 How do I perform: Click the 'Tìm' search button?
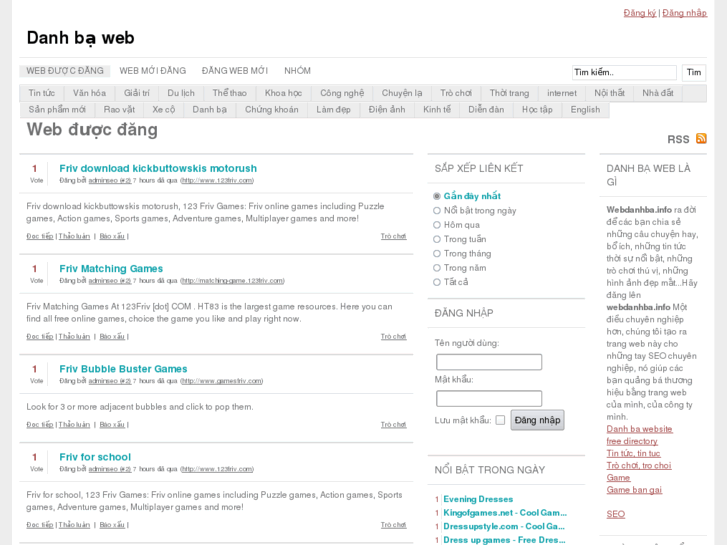point(694,72)
